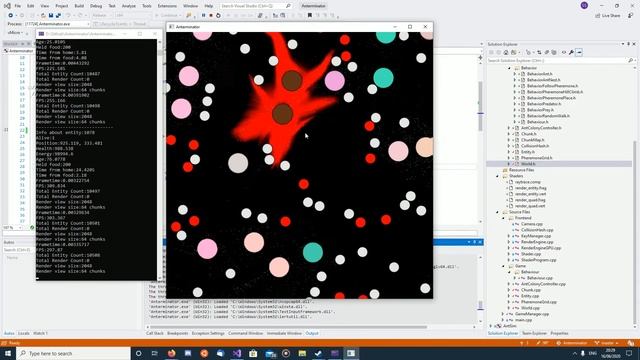Click the microphone icon in system tray
640x360 pixels.
coord(583,353)
